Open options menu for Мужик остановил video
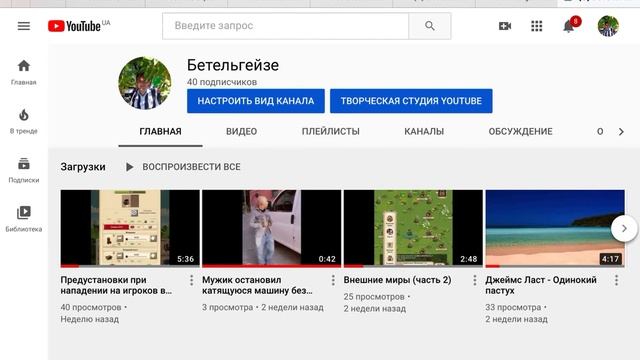 333,280
